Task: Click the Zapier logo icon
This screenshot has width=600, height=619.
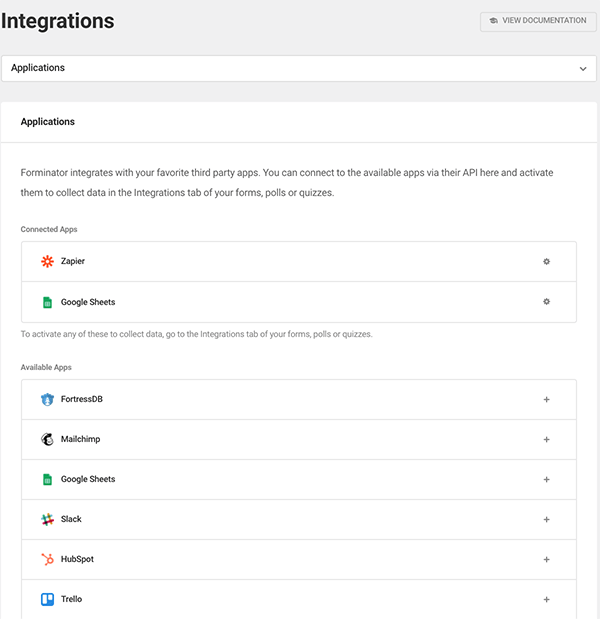Action: [47, 261]
